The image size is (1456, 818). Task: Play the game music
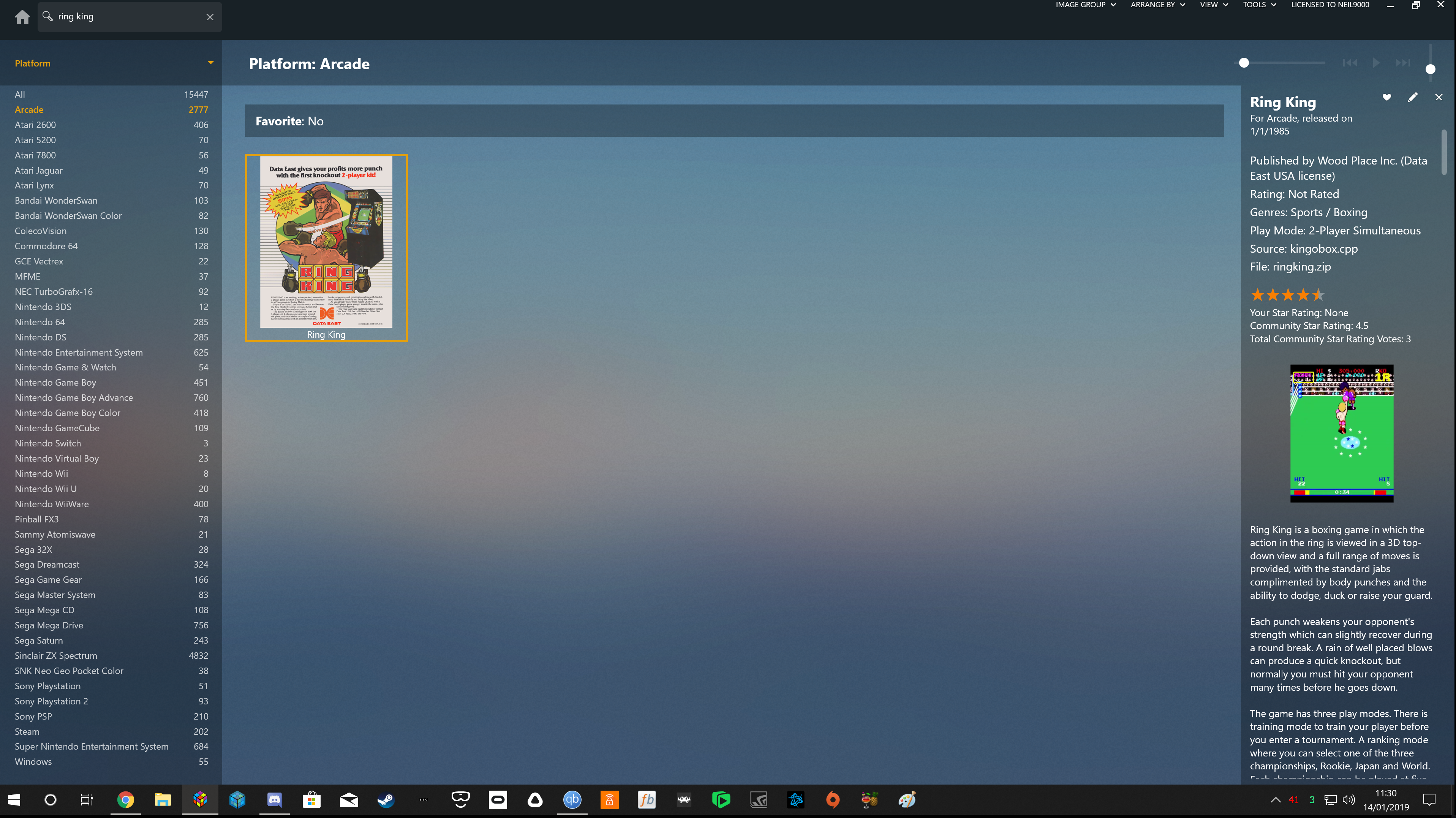[1376, 63]
